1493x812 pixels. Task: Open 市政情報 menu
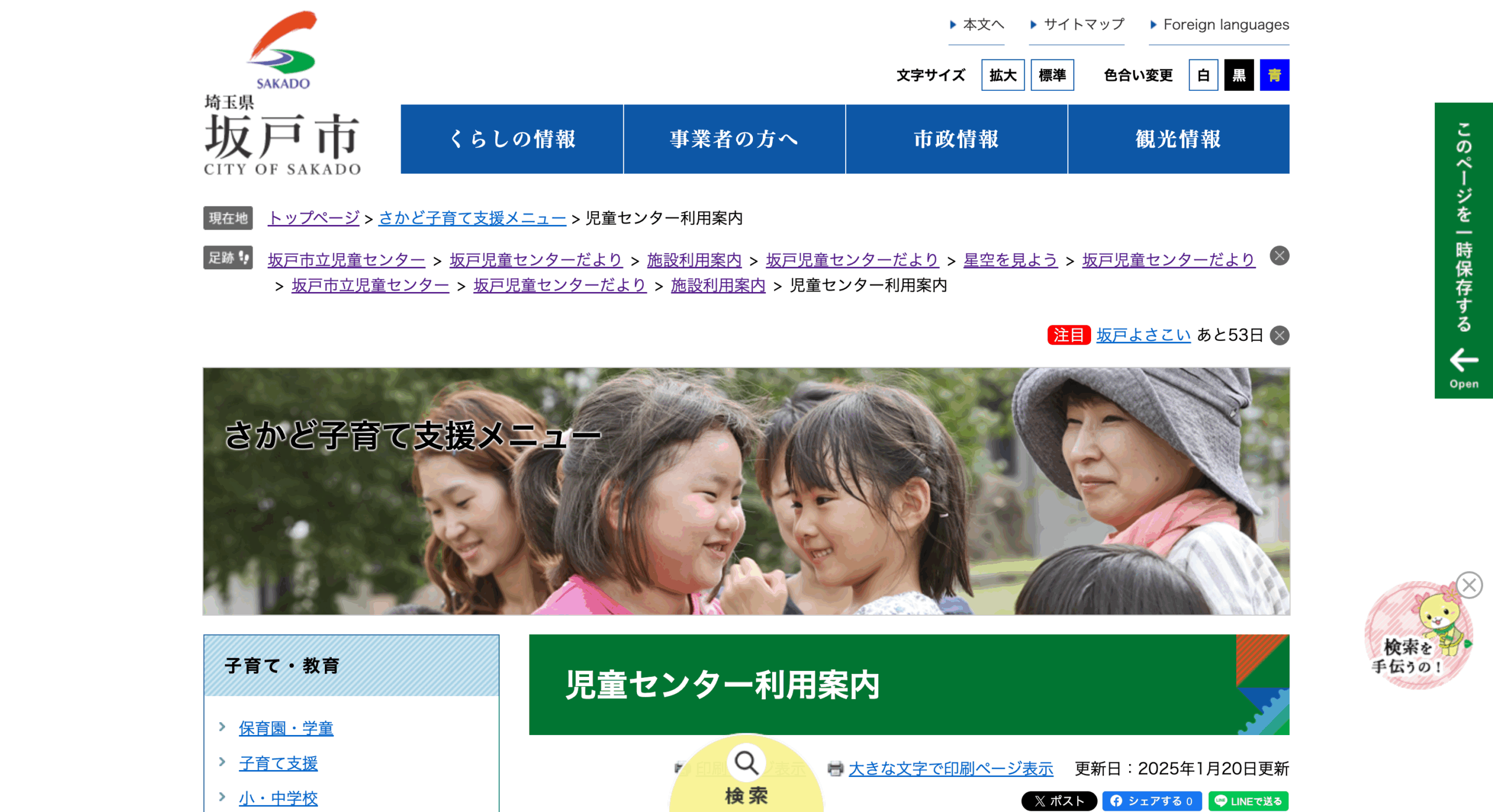tap(956, 139)
